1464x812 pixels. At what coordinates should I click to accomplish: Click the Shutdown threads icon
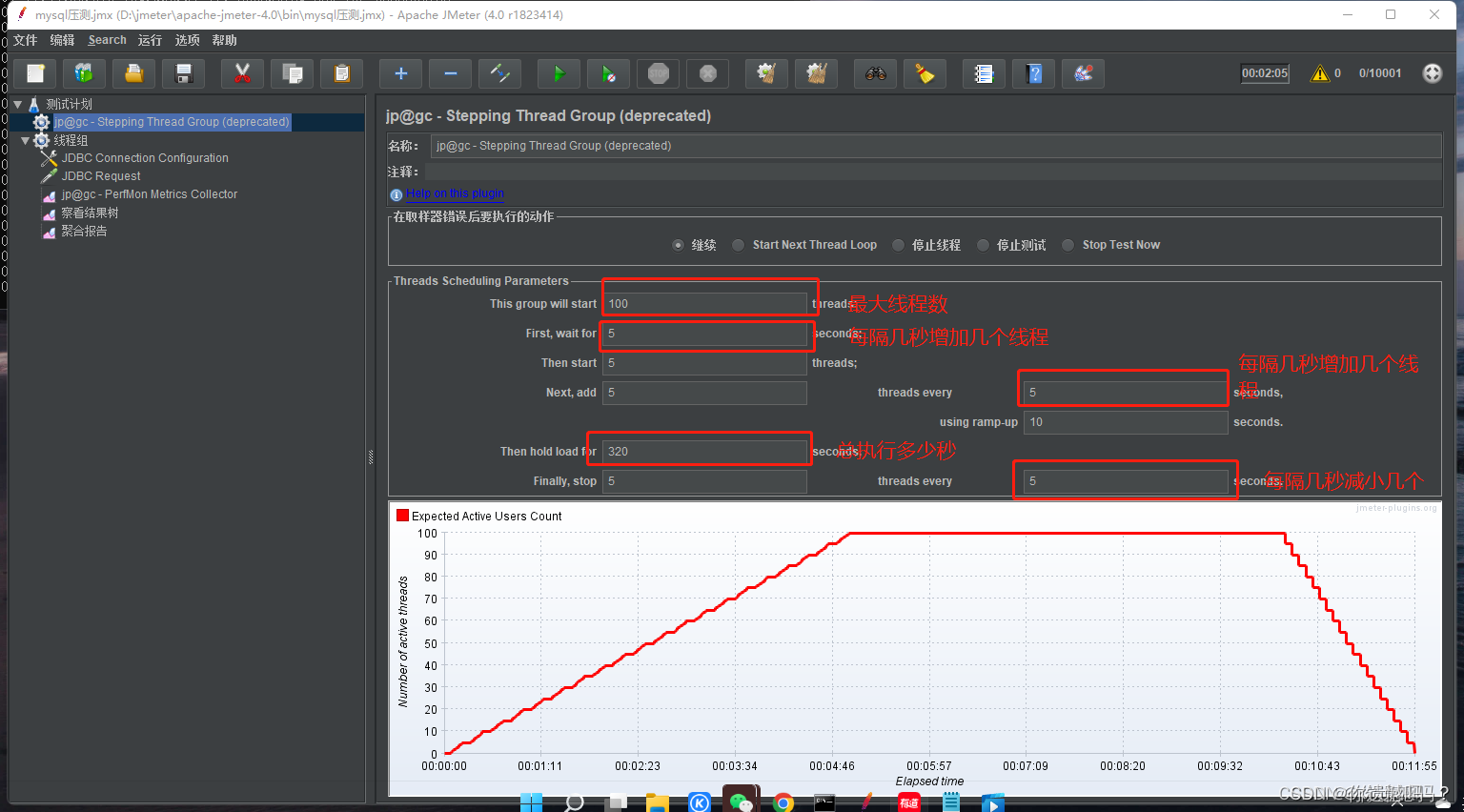(707, 73)
